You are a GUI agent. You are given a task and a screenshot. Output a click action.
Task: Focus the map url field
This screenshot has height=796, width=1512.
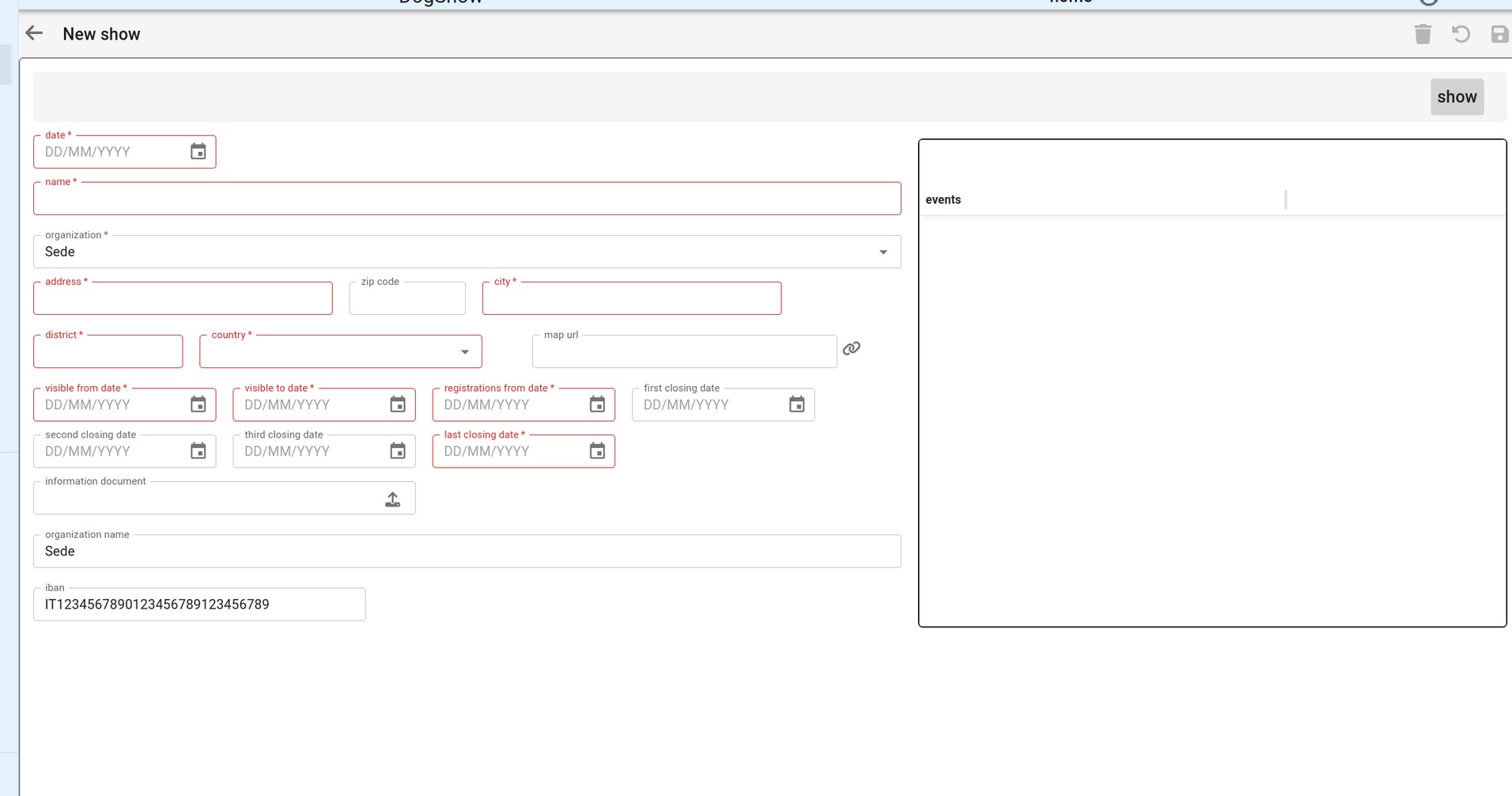pyautogui.click(x=685, y=351)
